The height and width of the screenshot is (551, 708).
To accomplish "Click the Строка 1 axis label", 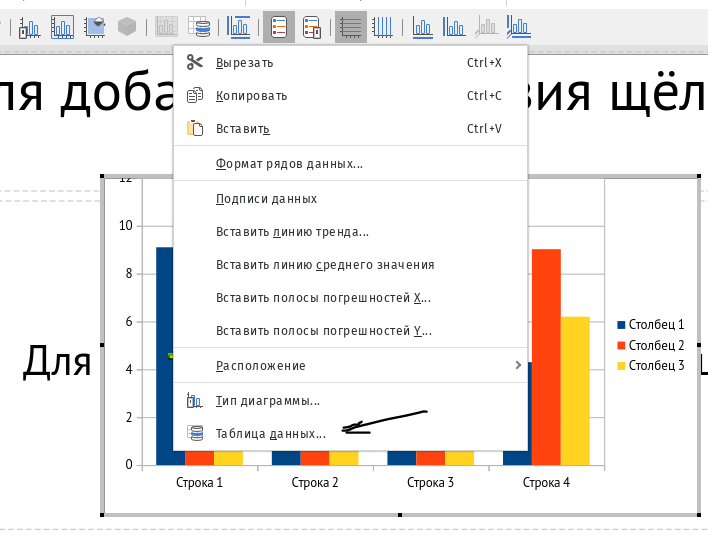I will click(199, 482).
